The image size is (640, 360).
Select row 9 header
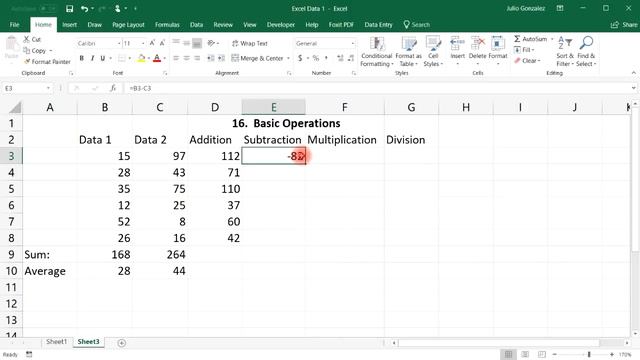coord(11,254)
